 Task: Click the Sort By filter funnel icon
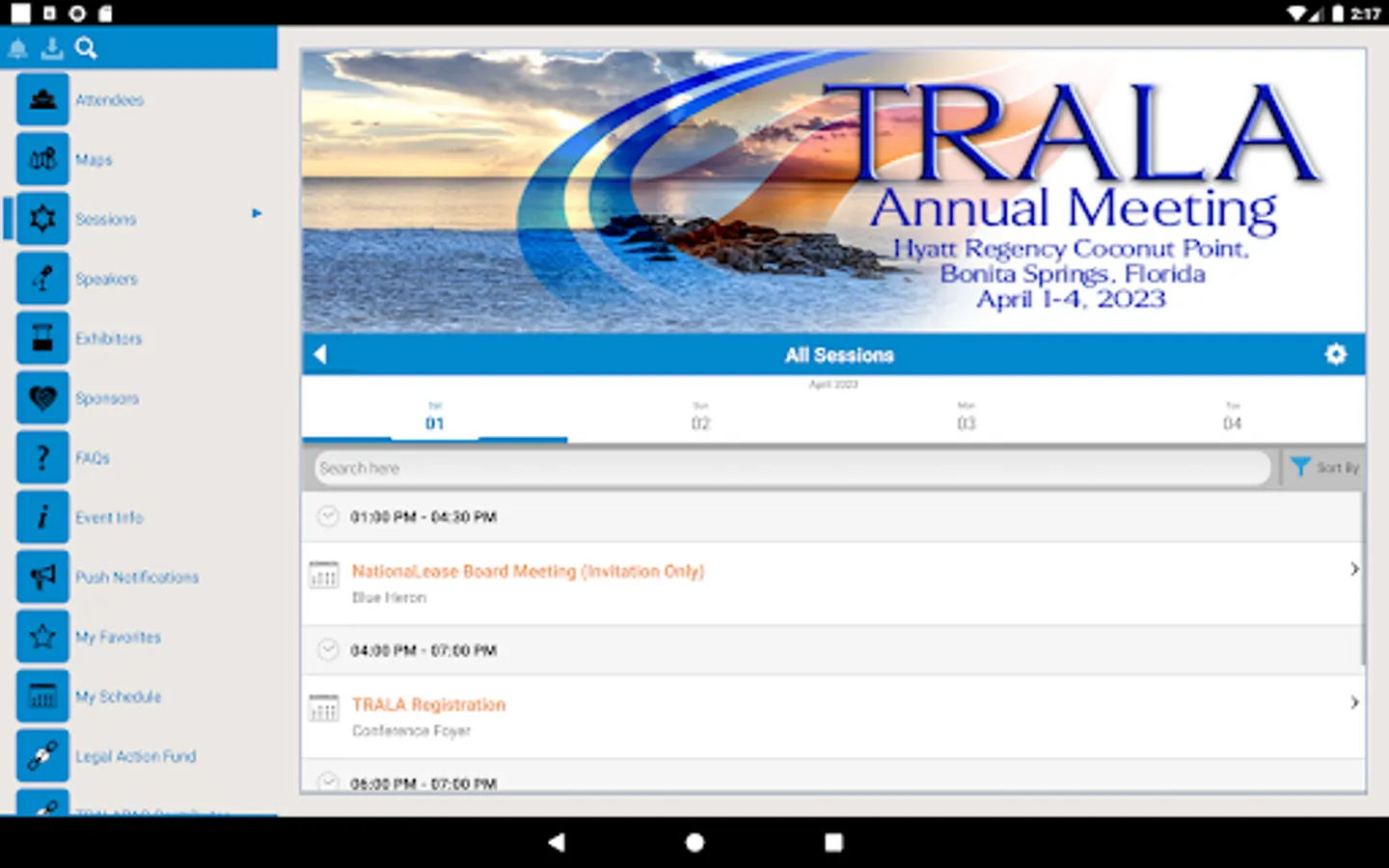pos(1300,467)
